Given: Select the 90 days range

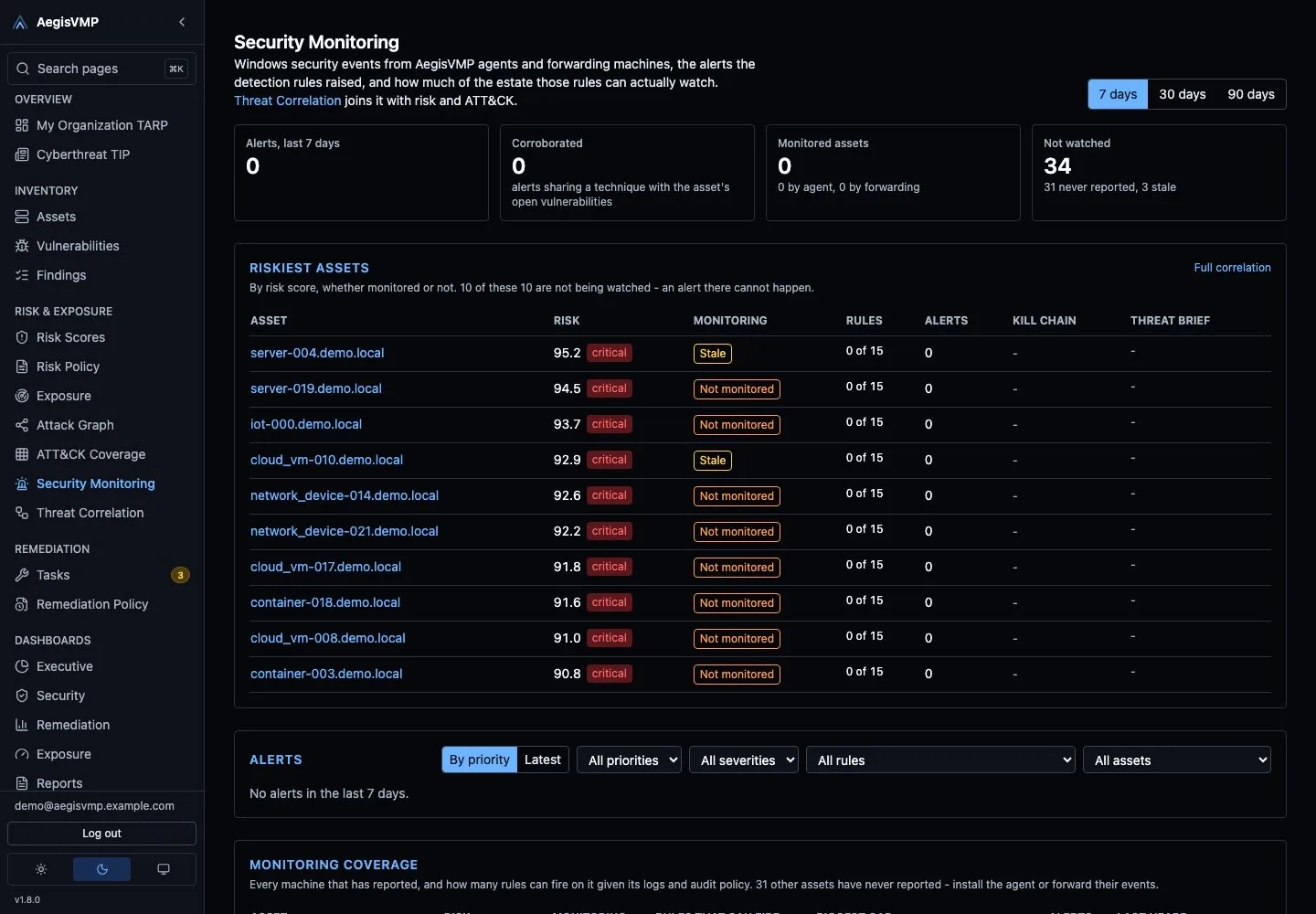Looking at the screenshot, I should coord(1251,94).
